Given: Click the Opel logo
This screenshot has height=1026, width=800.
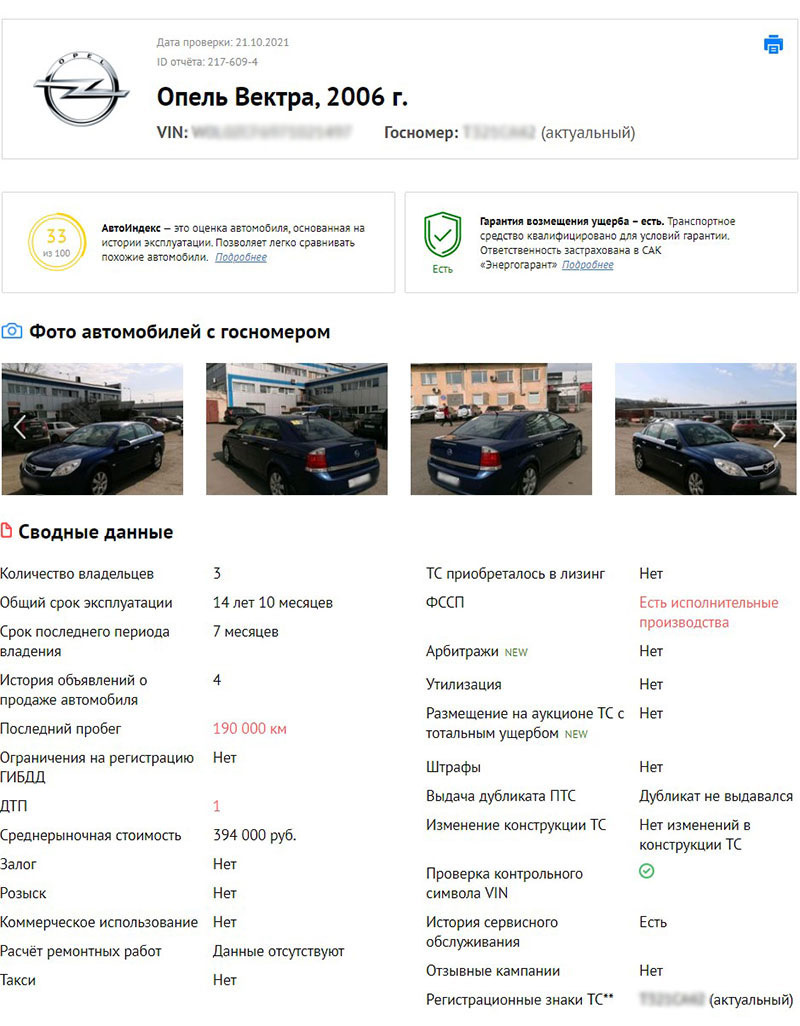Looking at the screenshot, I should coord(81,88).
